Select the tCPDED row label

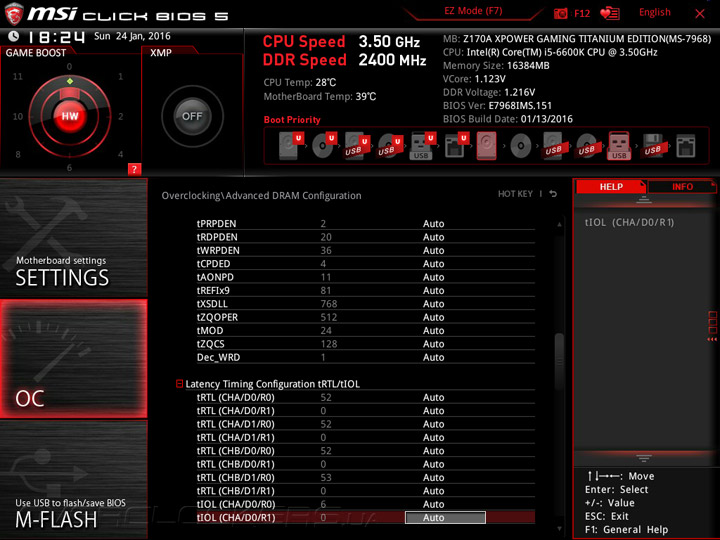tap(214, 264)
